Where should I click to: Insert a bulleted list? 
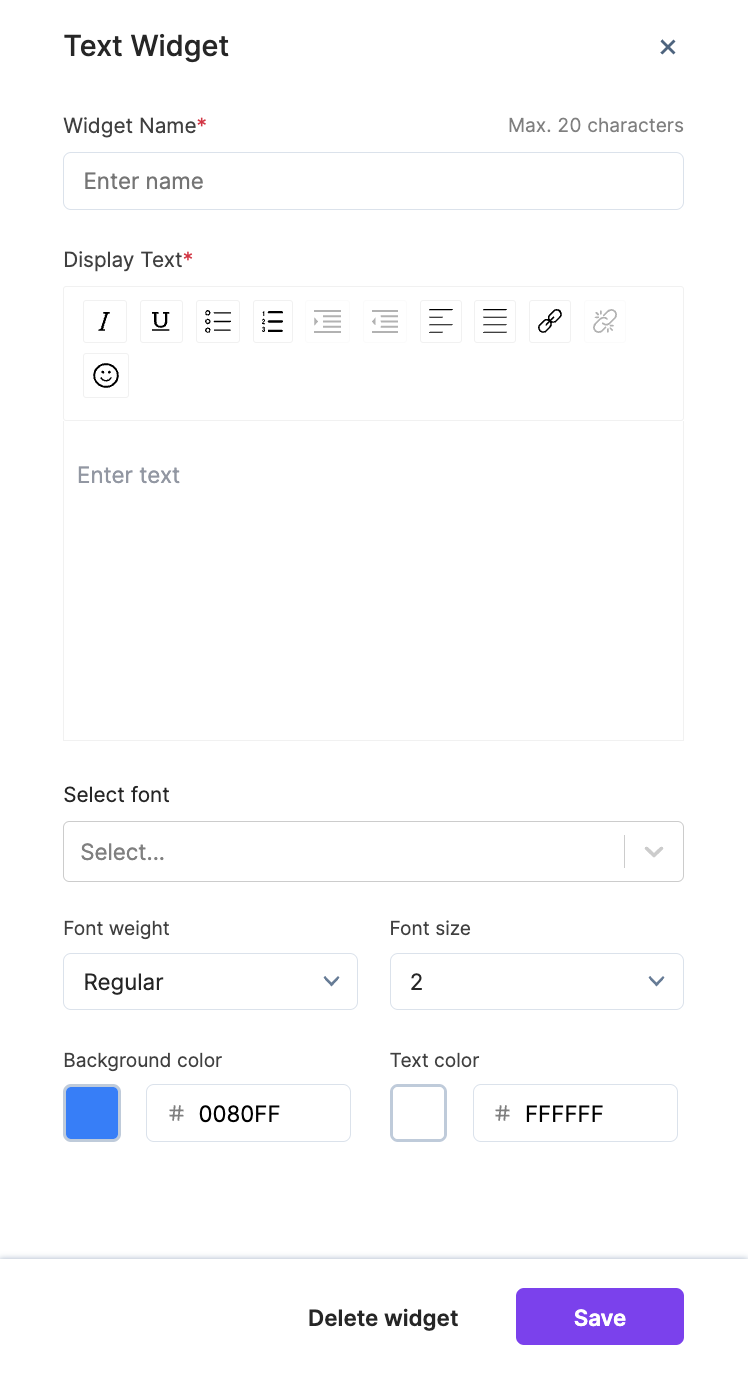coord(217,321)
